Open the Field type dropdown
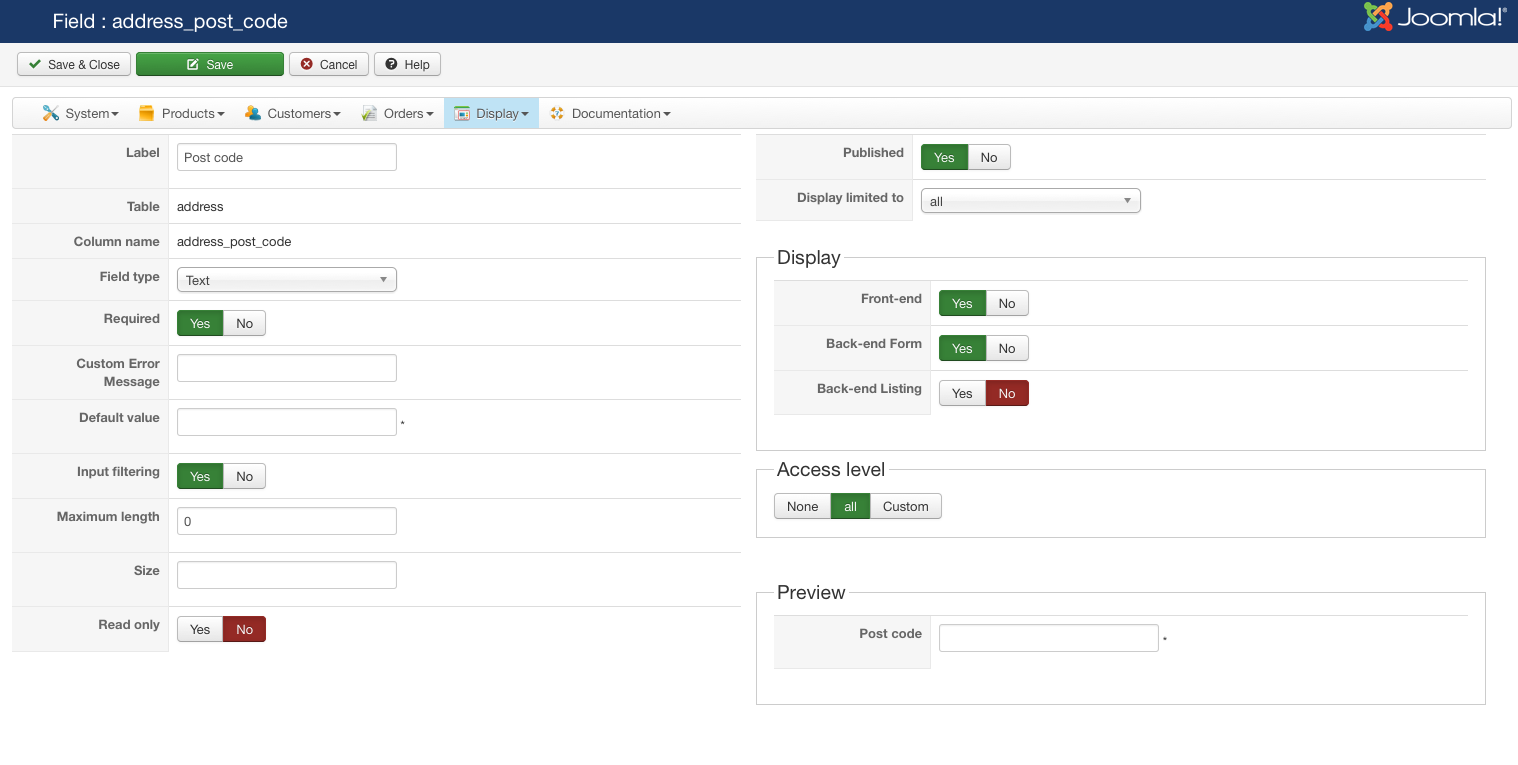 pyautogui.click(x=287, y=280)
